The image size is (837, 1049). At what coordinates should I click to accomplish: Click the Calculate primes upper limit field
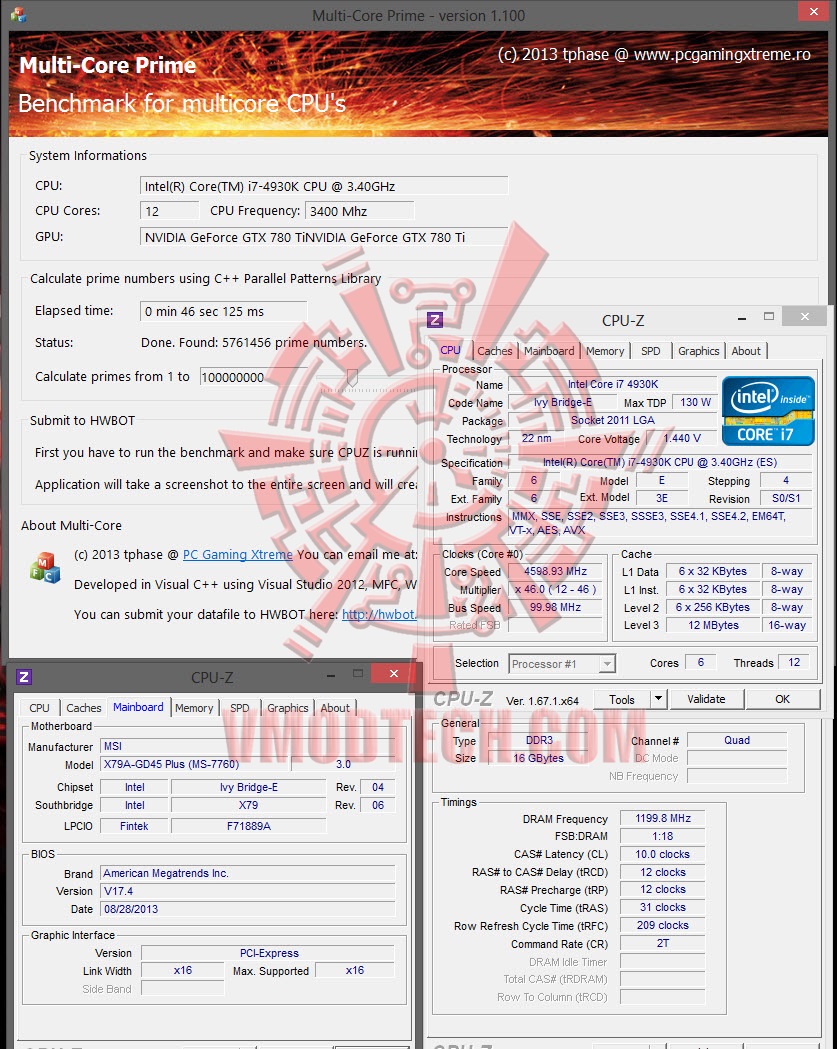pyautogui.click(x=253, y=377)
